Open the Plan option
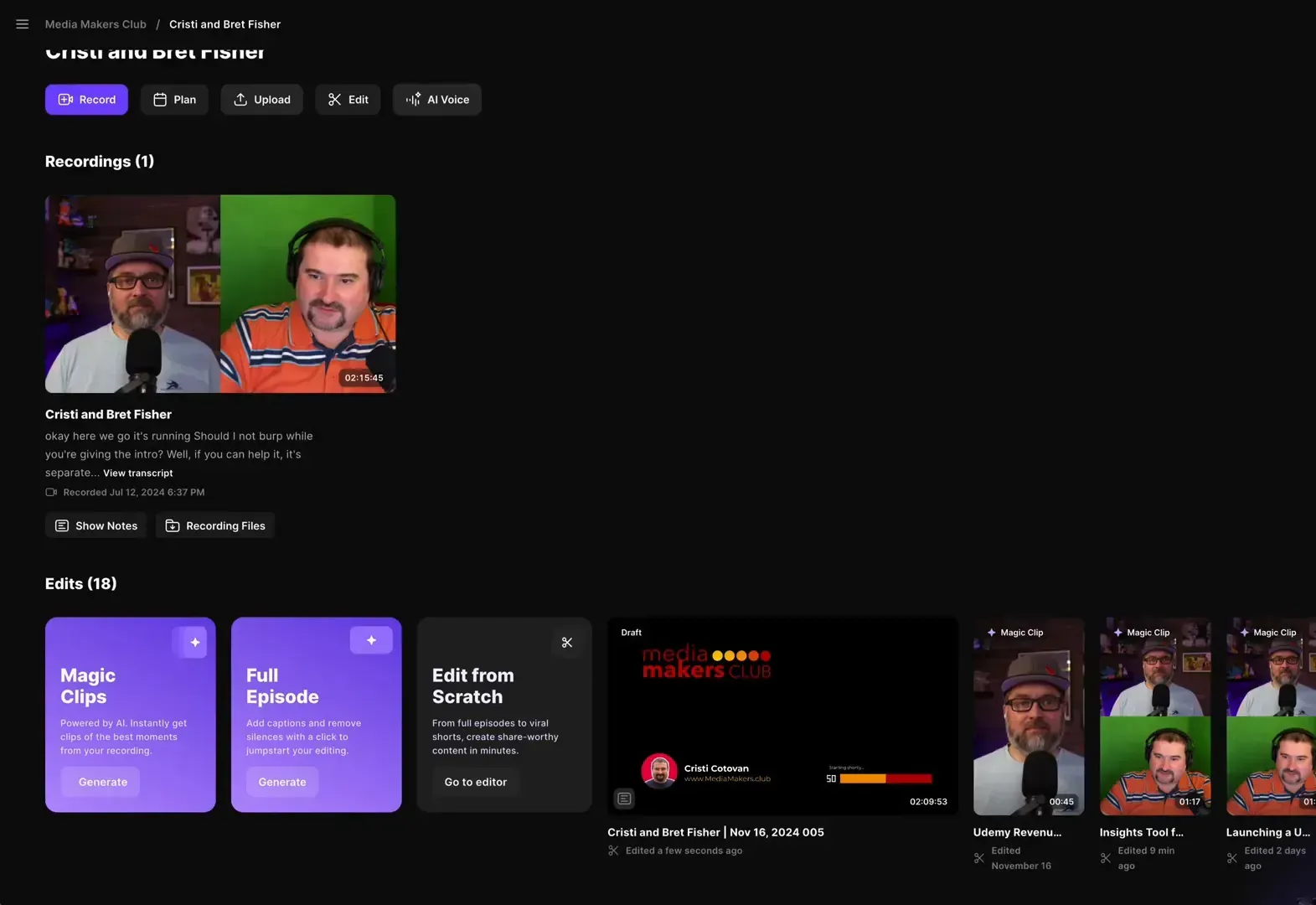The width and height of the screenshot is (1316, 905). [x=174, y=100]
